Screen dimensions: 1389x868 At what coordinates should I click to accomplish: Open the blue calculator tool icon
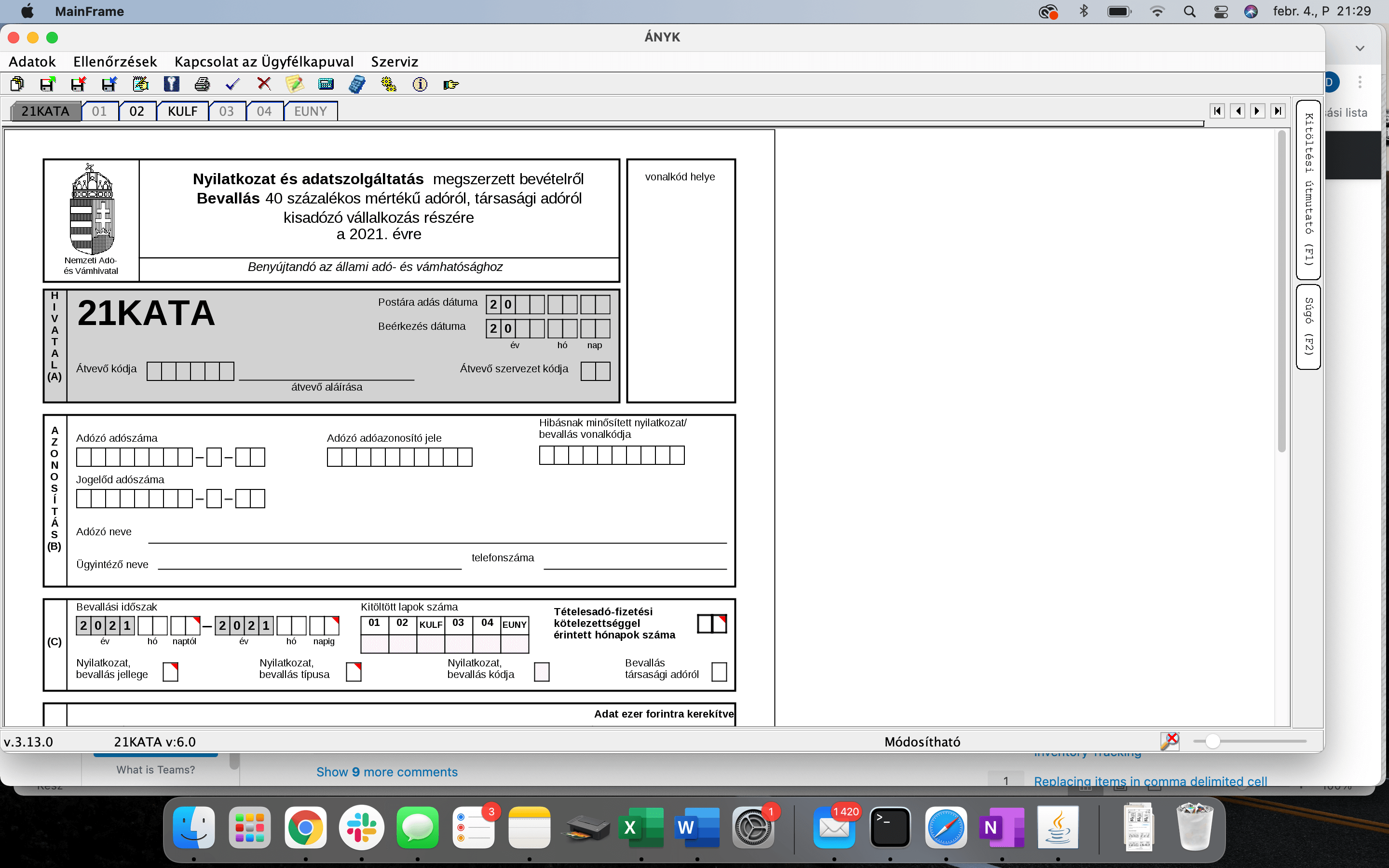(x=356, y=84)
